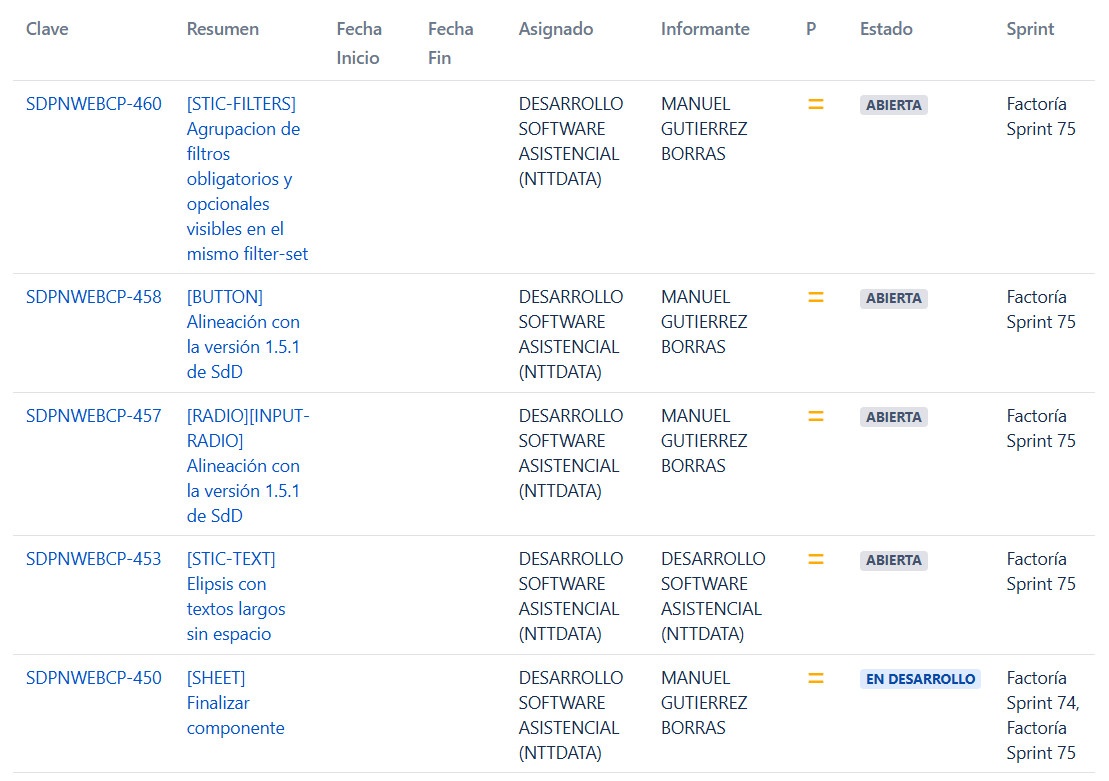Screen dimensions: 1109x781
Task: Open issue key SDPNWEBCP-457
Action: tap(93, 416)
